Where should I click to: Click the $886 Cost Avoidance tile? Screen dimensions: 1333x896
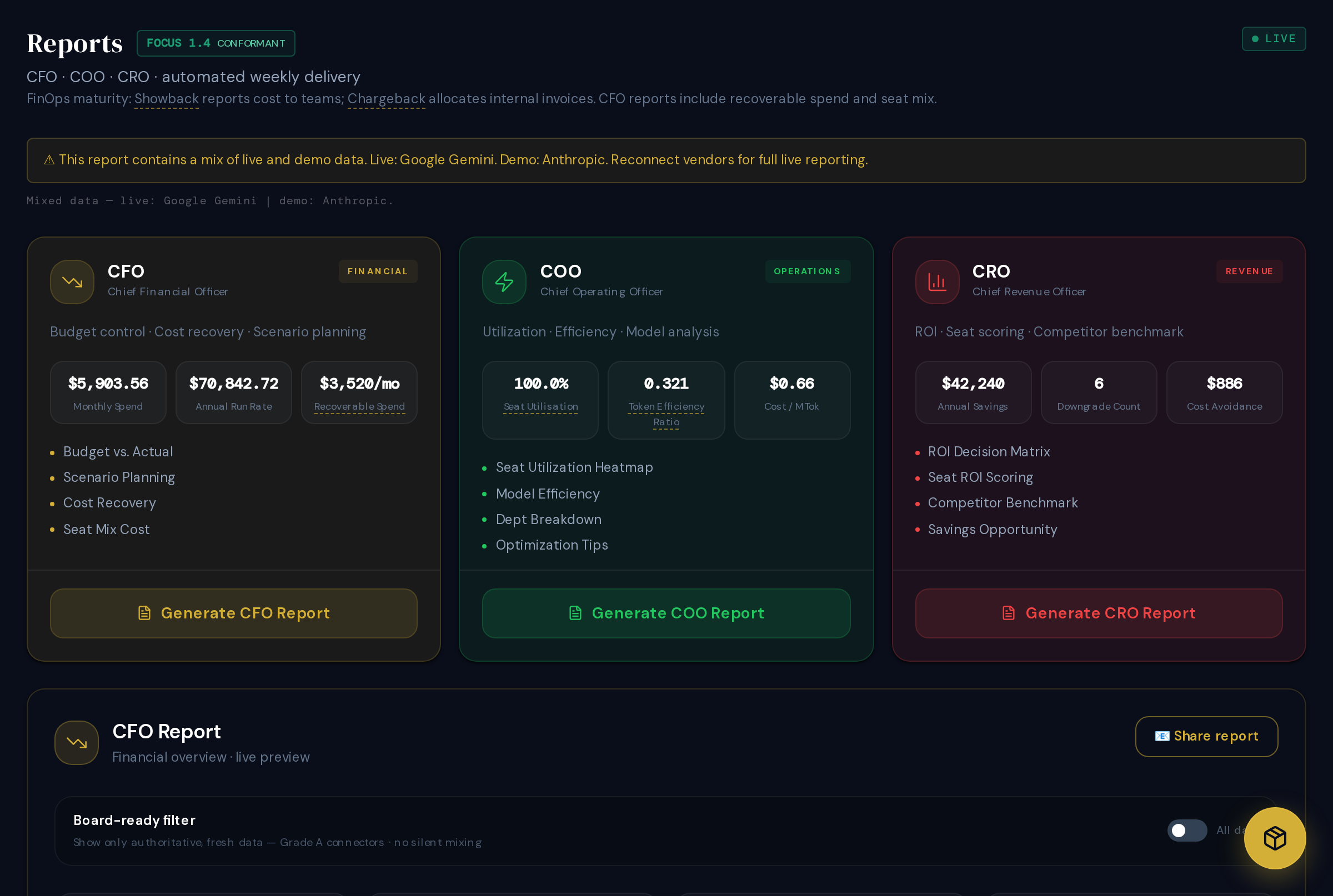coord(1224,392)
